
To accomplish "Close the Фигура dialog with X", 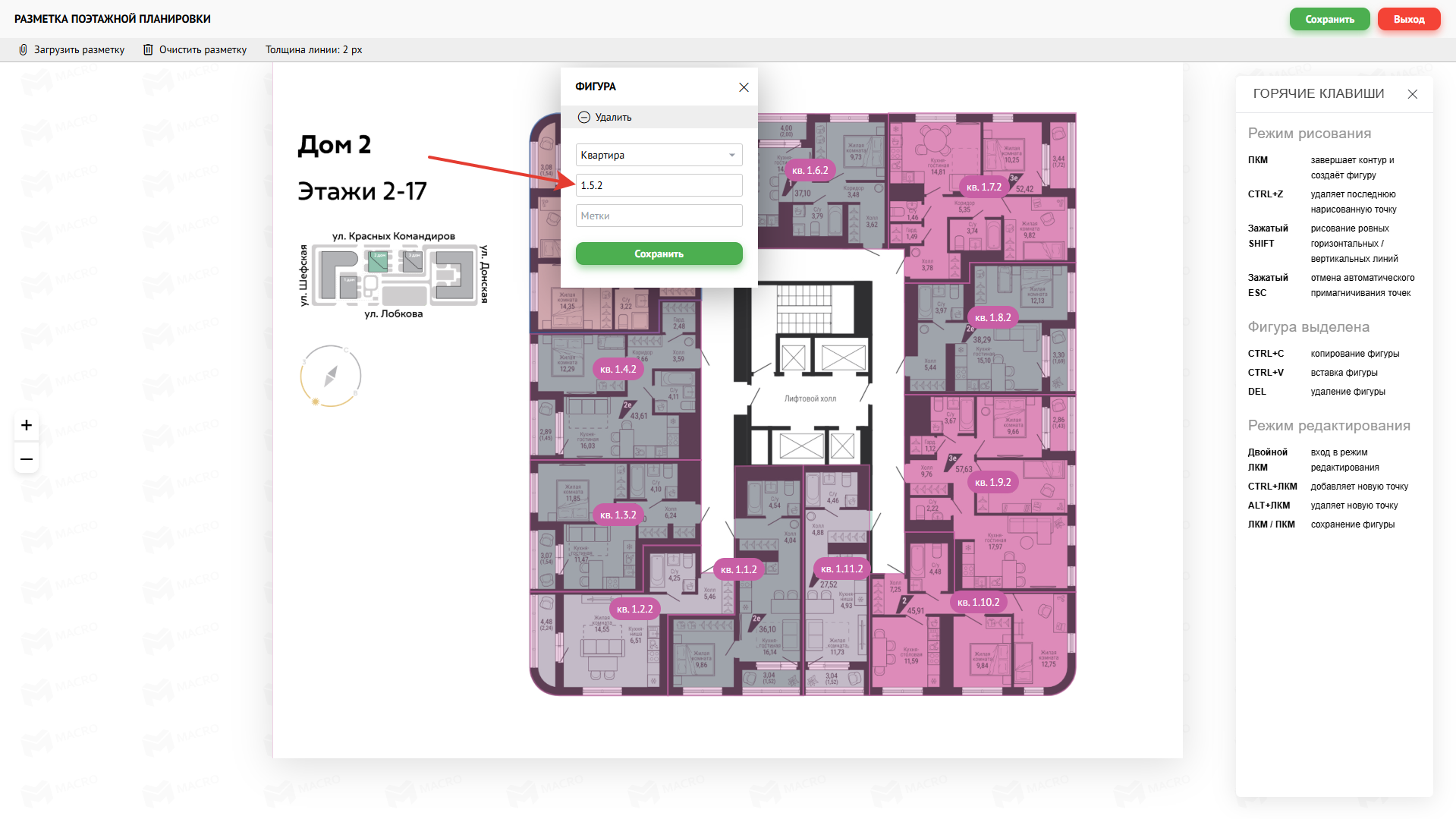I will click(x=744, y=87).
